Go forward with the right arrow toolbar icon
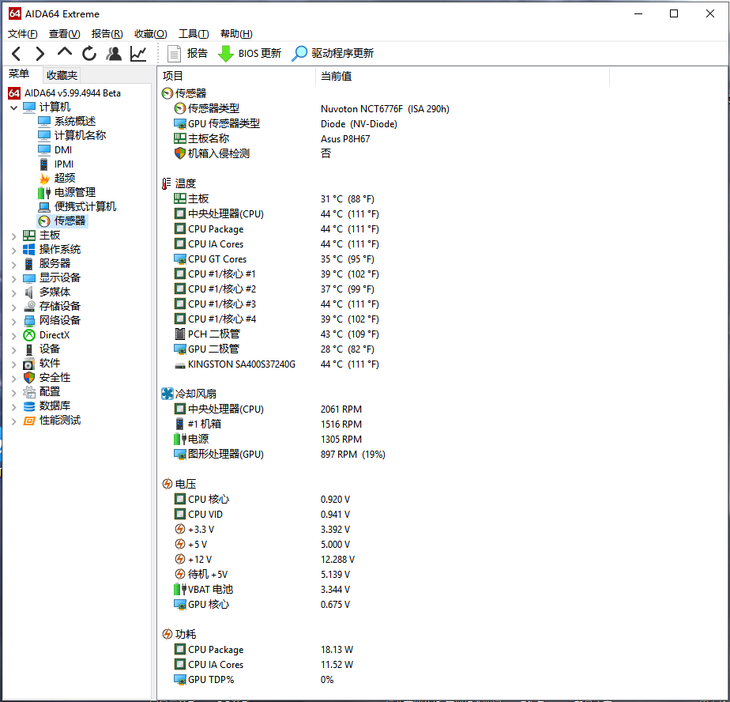Image resolution: width=730 pixels, height=702 pixels. tap(40, 54)
